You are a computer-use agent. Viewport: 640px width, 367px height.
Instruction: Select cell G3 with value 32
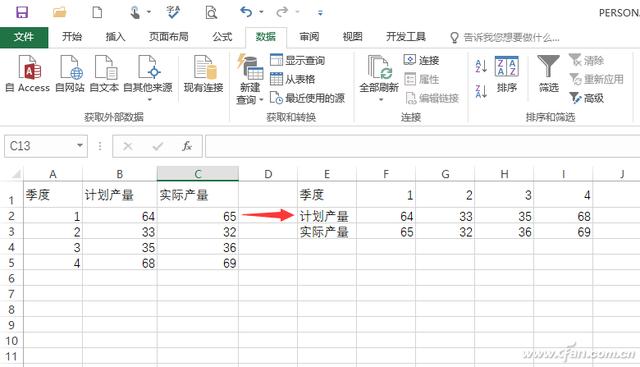point(445,232)
